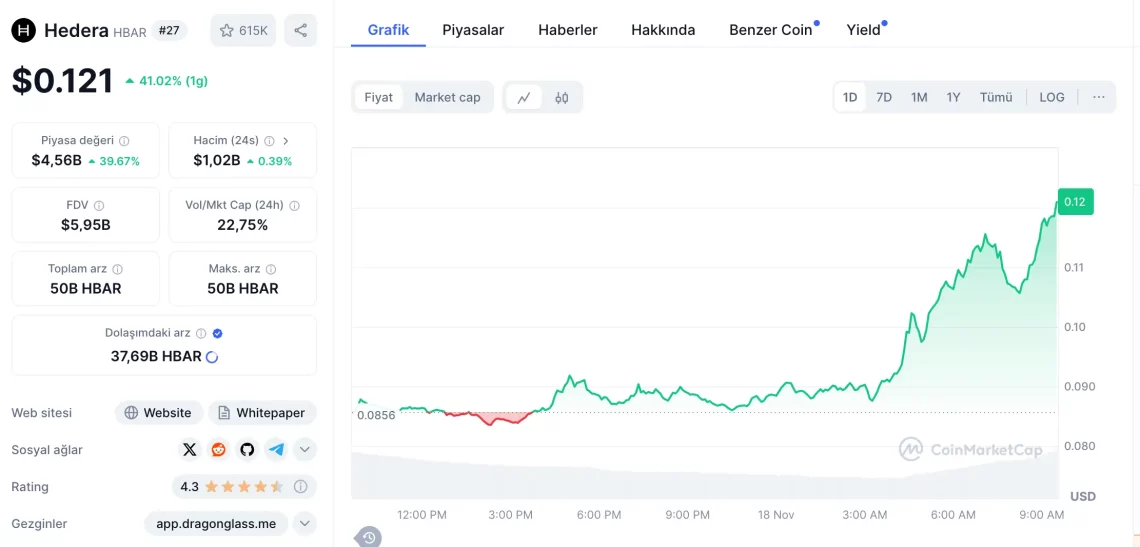
Task: Enable LOG scale on chart
Action: pos(1051,97)
